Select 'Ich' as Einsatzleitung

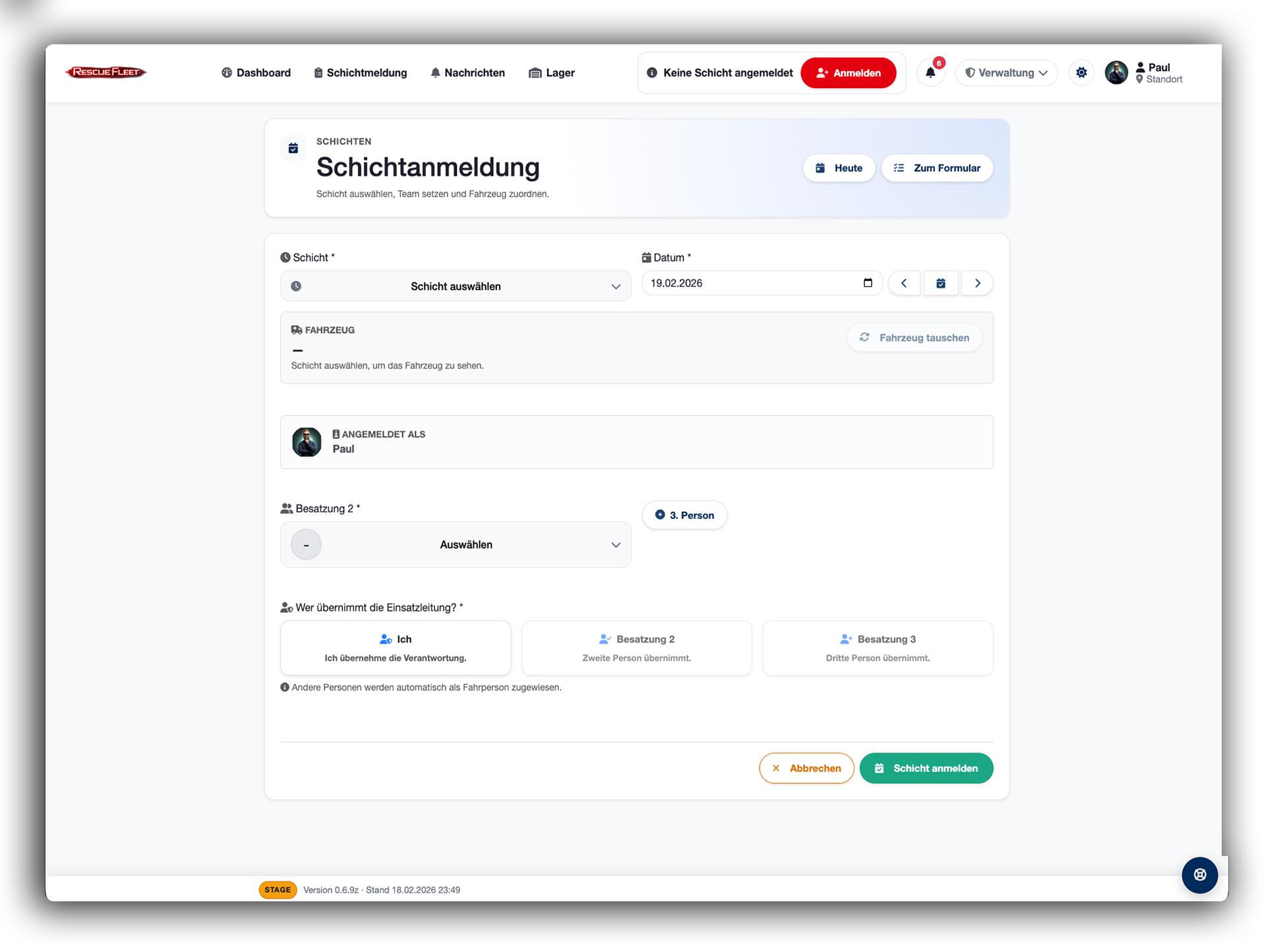[395, 647]
